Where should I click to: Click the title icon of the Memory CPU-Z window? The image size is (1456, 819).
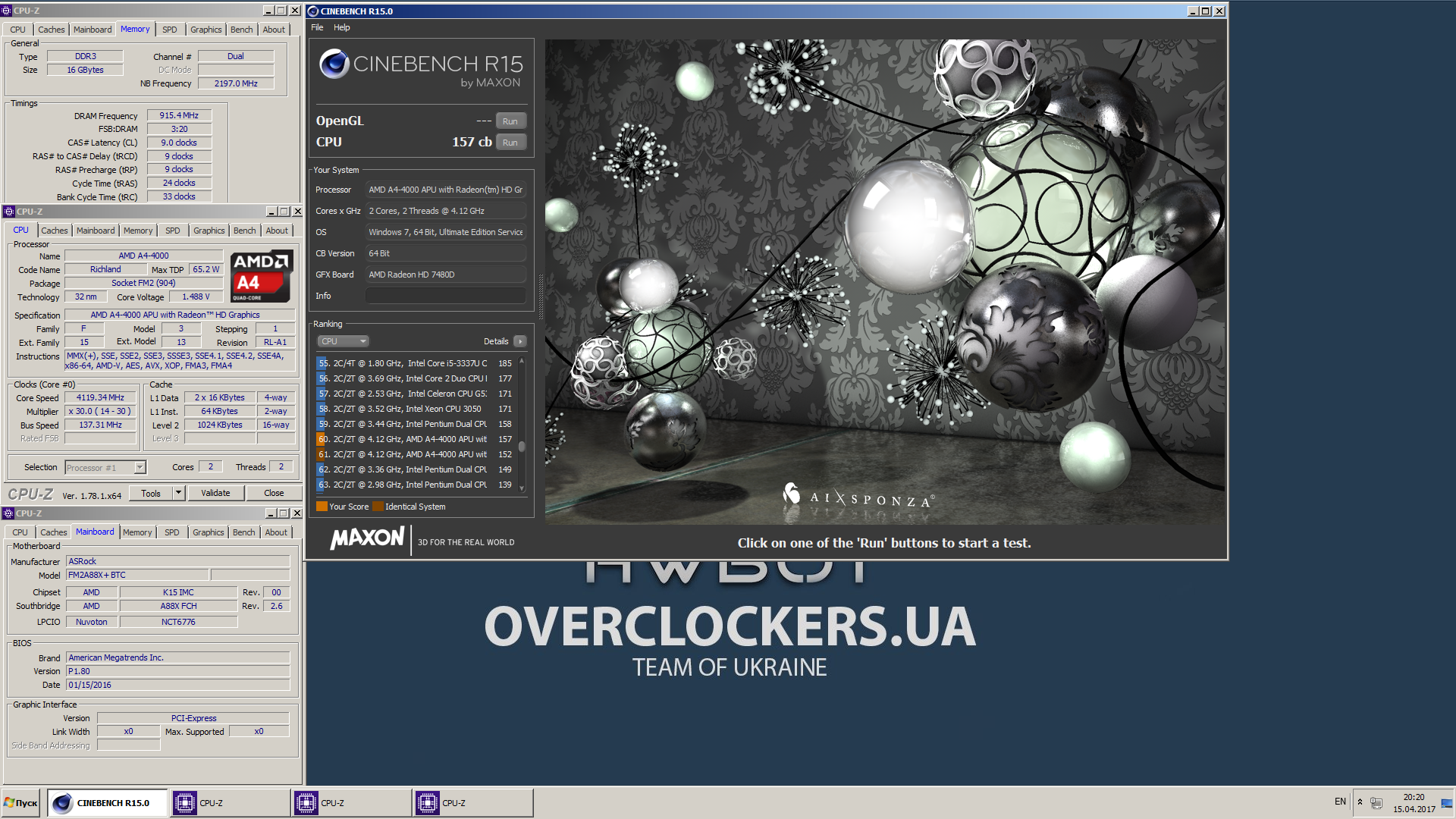tap(7, 11)
